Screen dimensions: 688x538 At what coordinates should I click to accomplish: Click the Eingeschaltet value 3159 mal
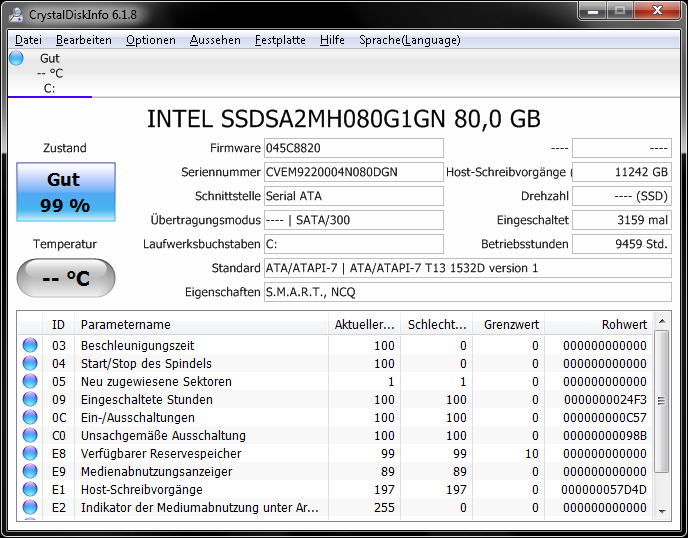tap(622, 220)
